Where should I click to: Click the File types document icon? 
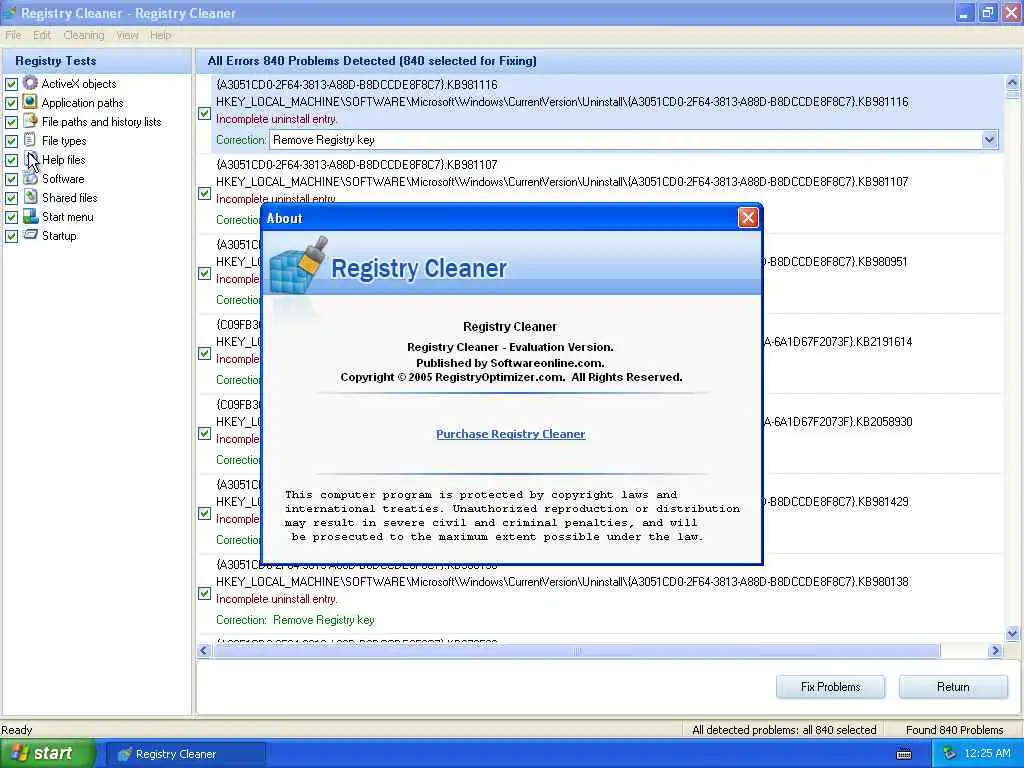(30, 140)
